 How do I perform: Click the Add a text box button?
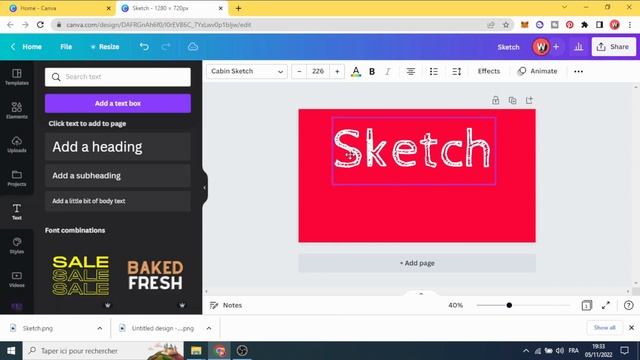pyautogui.click(x=118, y=103)
